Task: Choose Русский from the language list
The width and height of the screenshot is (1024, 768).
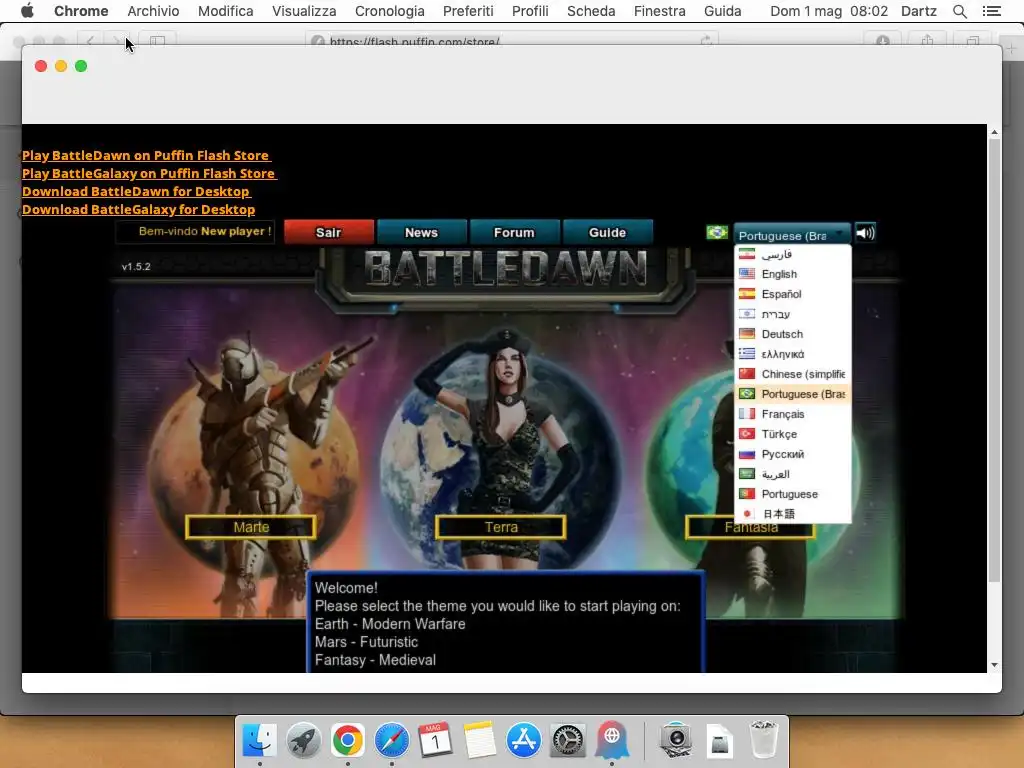Action: [x=793, y=454]
